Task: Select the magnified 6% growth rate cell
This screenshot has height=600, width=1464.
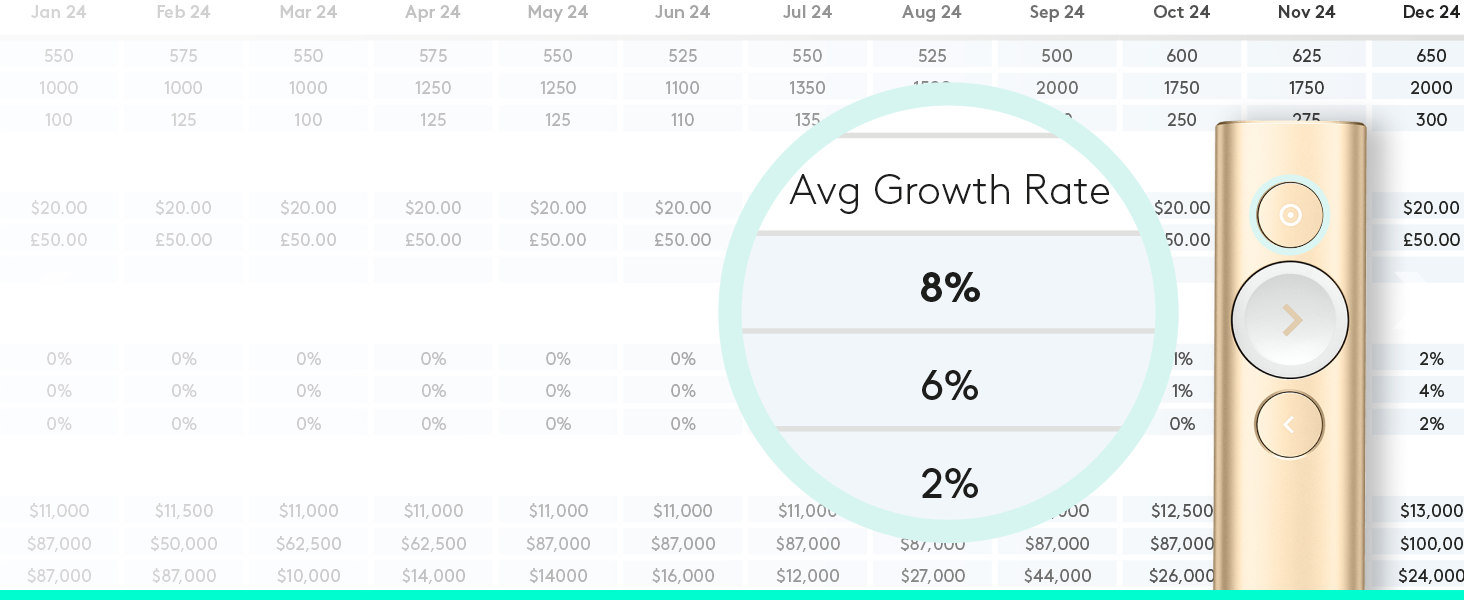Action: (949, 385)
